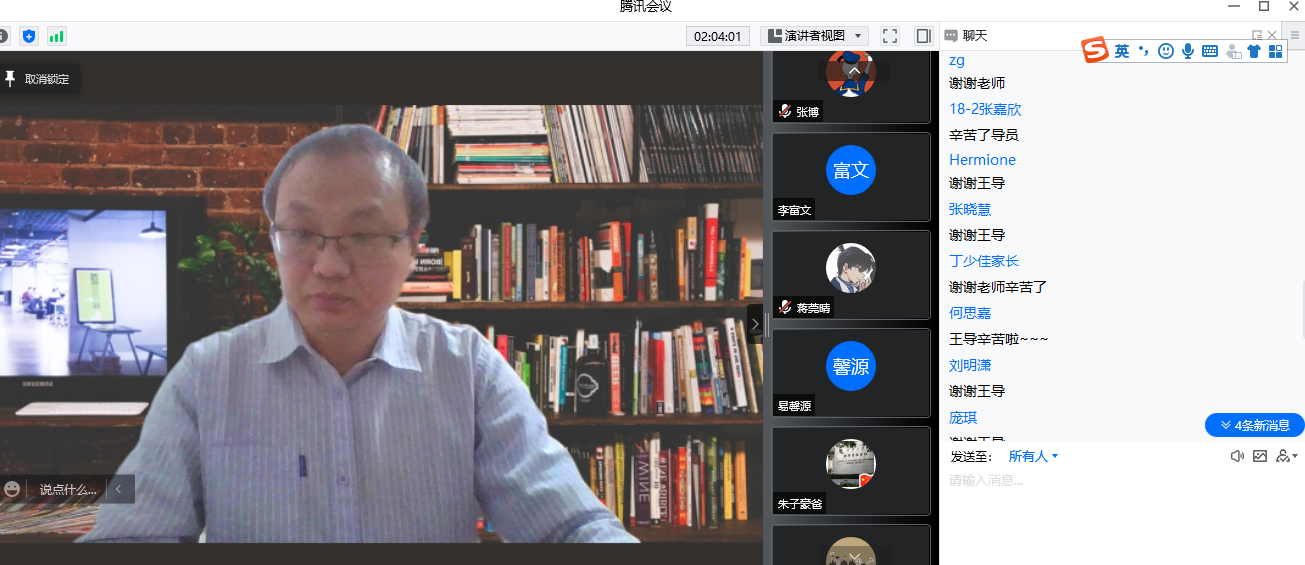Screen dimensions: 1305x565
Task: Toggle the side panel layout icon
Action: [x=923, y=36]
